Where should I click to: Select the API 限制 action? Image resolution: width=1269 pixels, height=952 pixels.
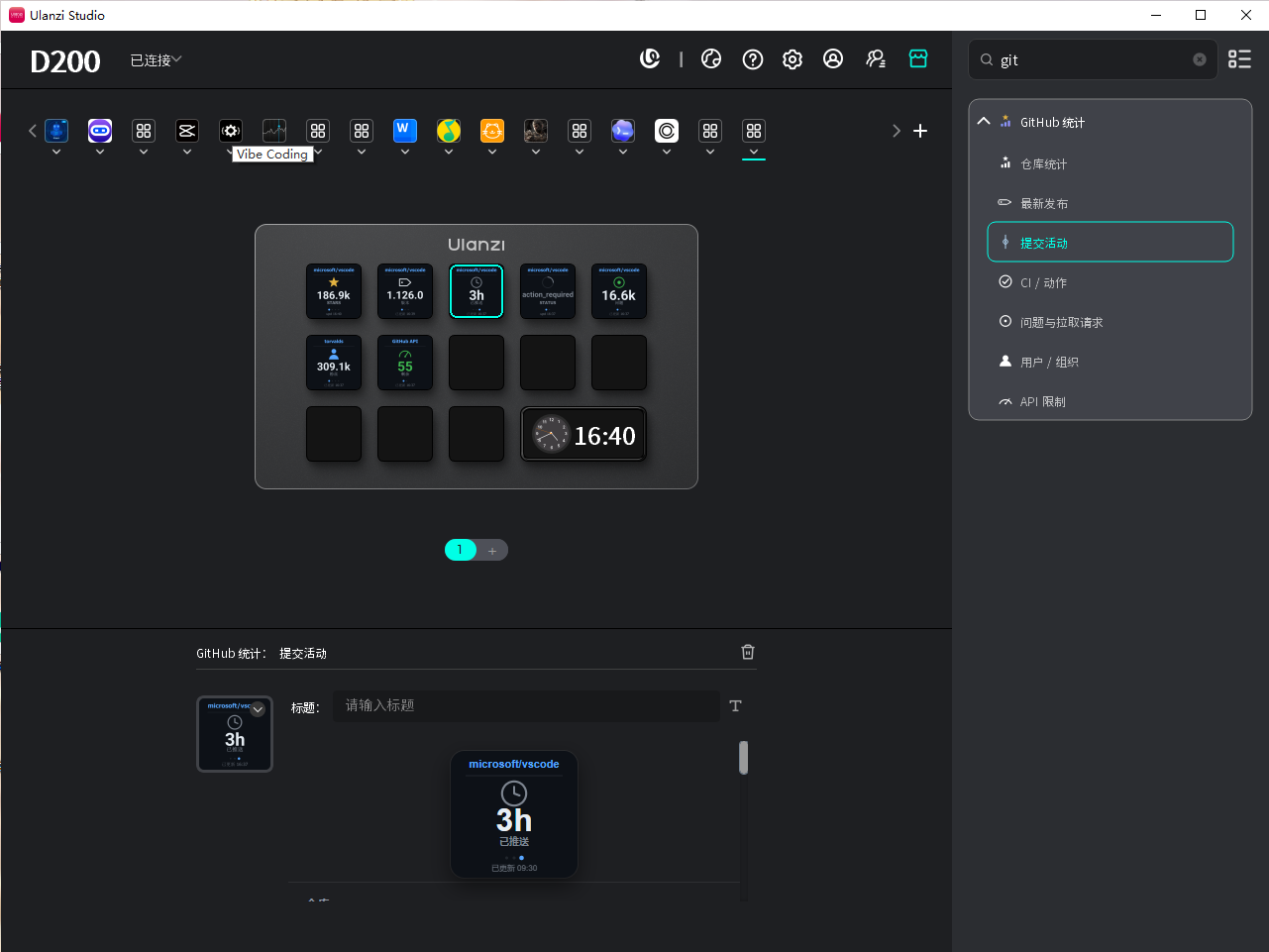(x=1110, y=401)
